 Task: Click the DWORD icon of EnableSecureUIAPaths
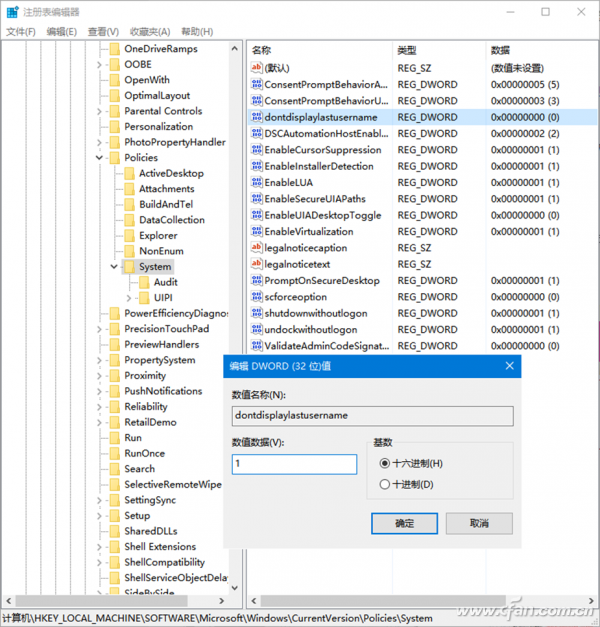256,198
